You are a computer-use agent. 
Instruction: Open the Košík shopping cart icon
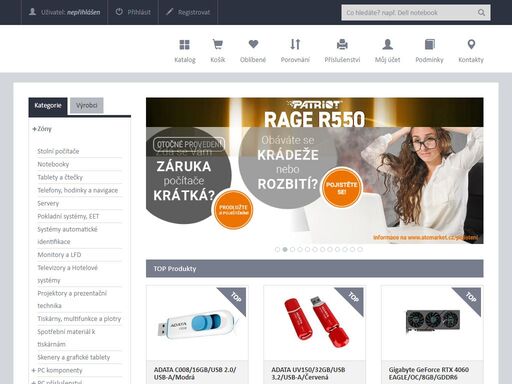pos(218,44)
